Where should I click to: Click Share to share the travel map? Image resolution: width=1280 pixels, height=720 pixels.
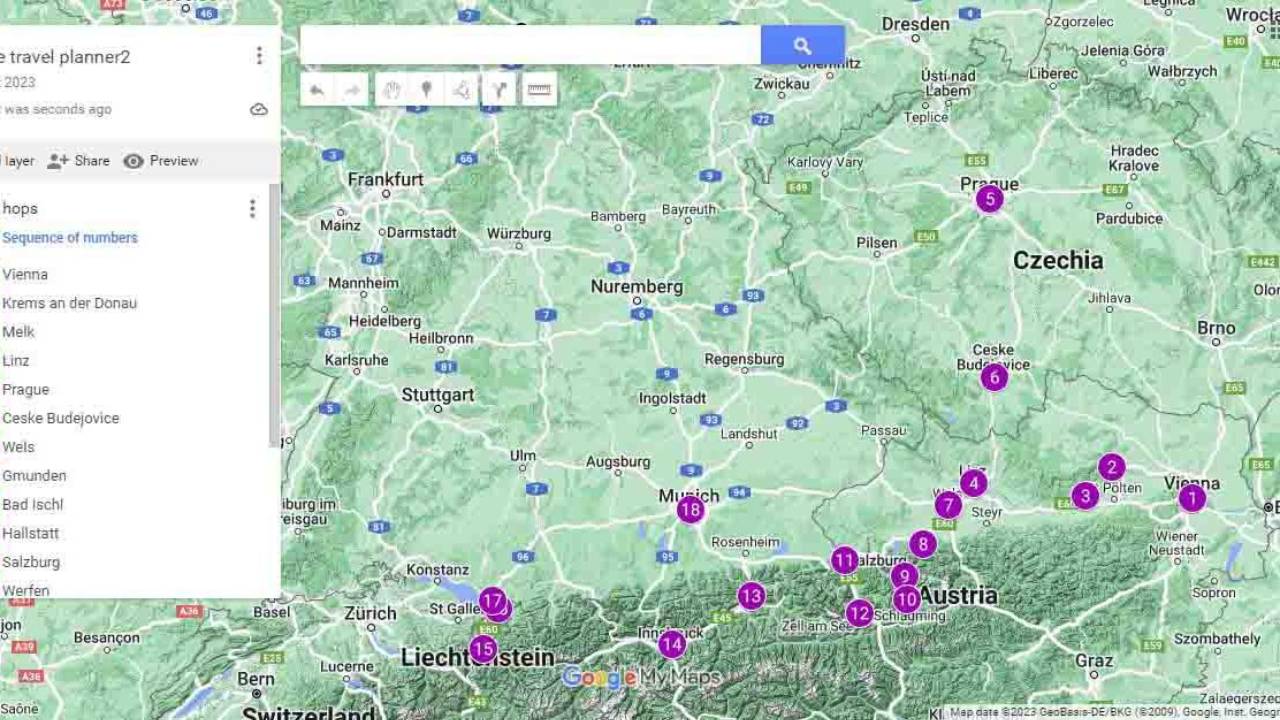pos(78,160)
